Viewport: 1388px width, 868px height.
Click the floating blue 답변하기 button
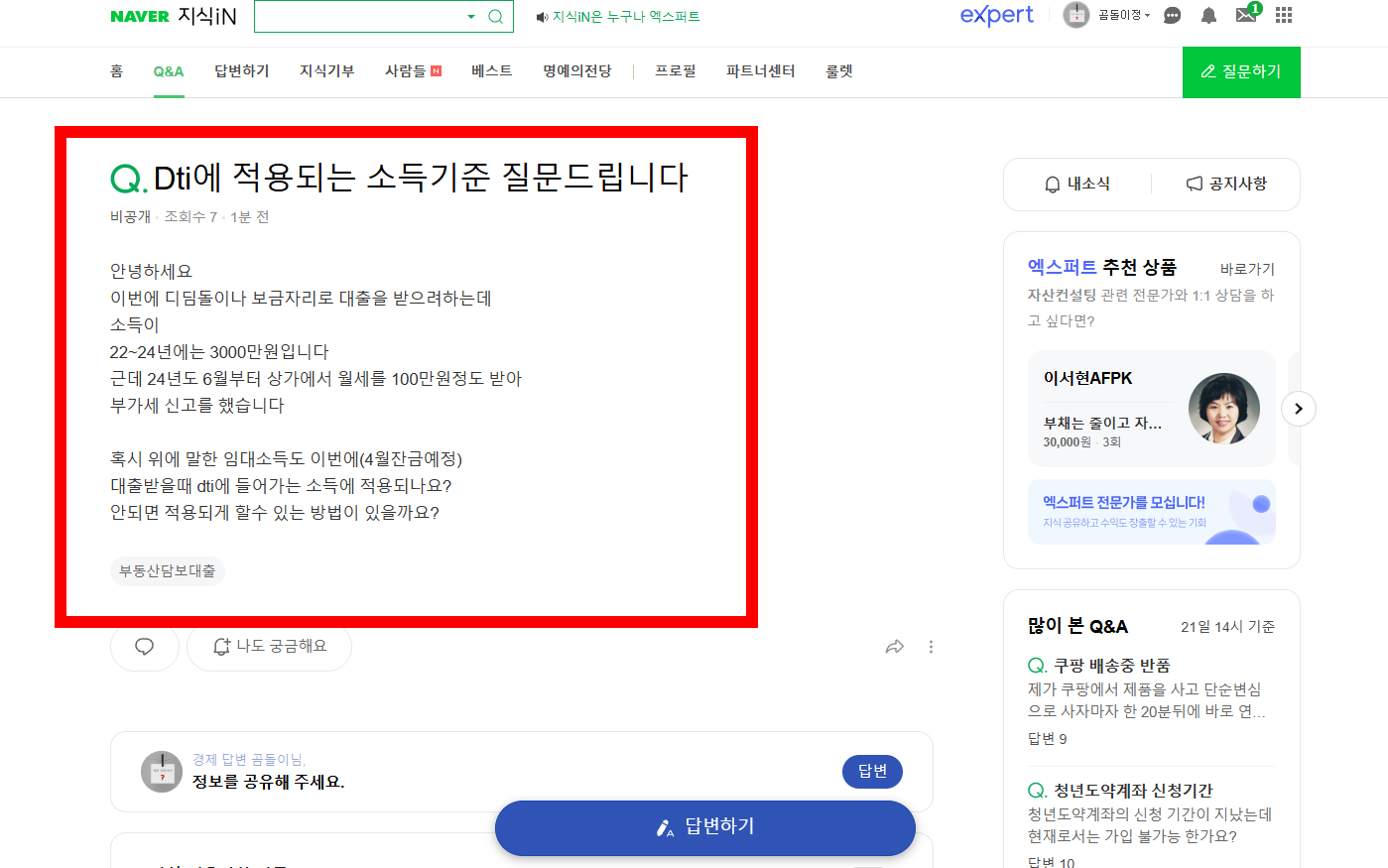[705, 827]
